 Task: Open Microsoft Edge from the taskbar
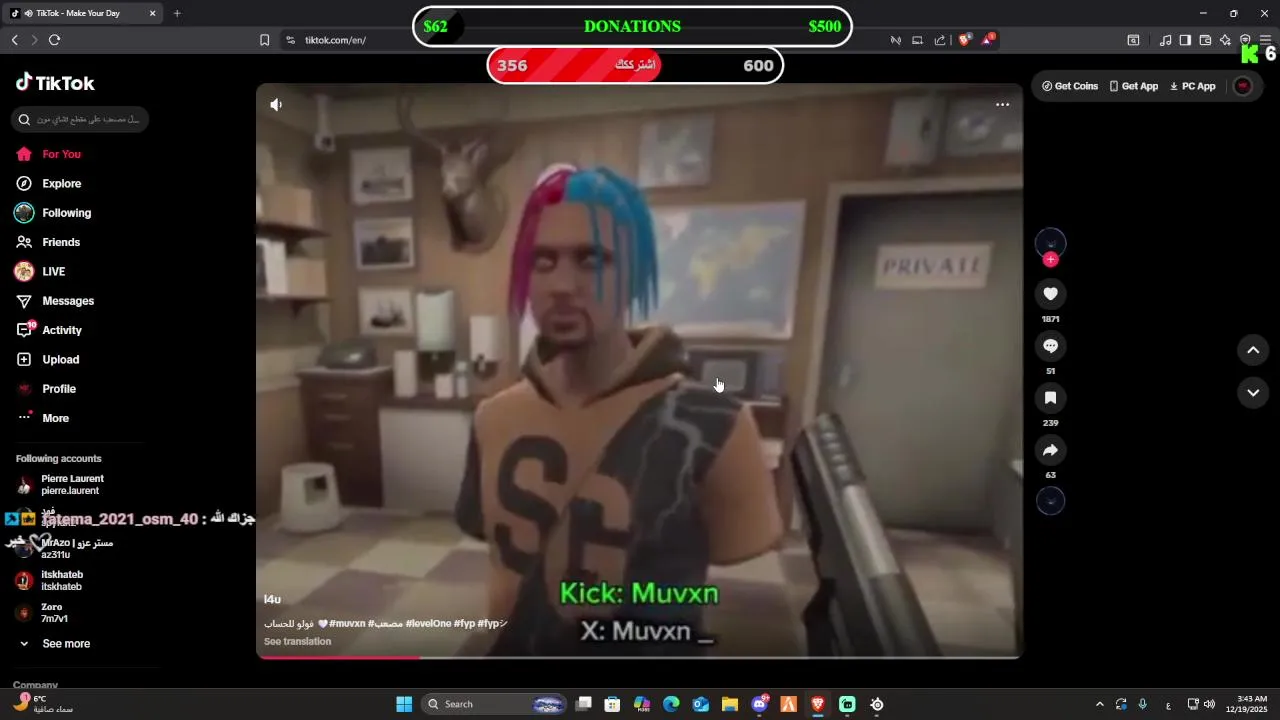[671, 704]
